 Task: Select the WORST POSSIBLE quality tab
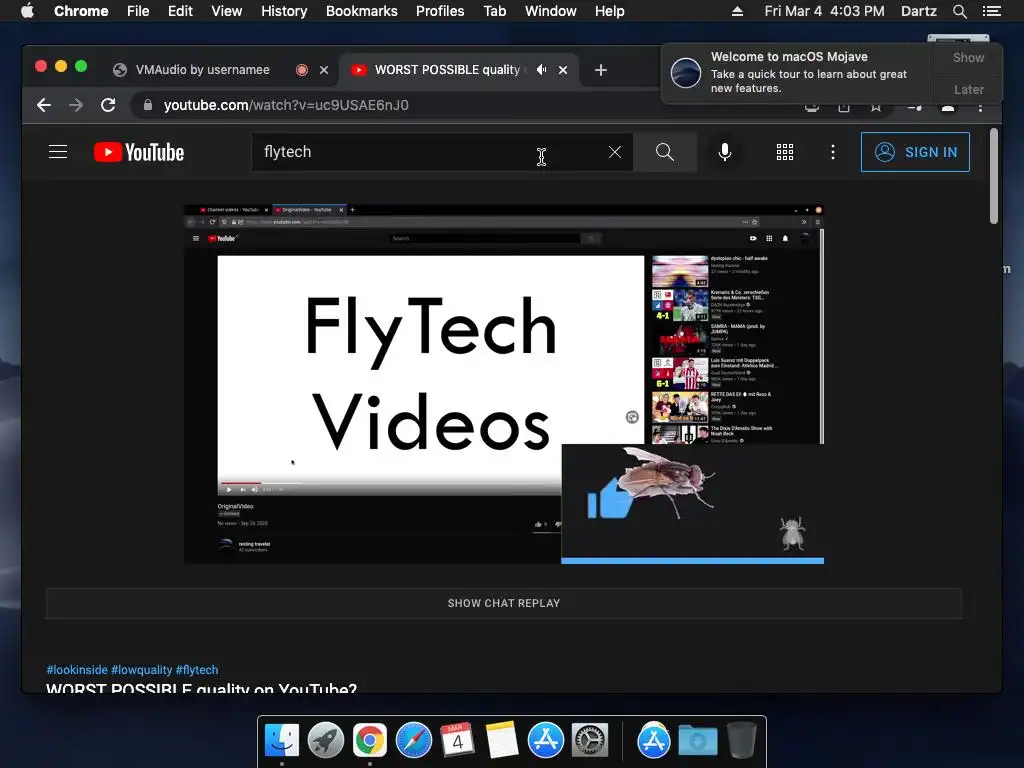tap(447, 70)
